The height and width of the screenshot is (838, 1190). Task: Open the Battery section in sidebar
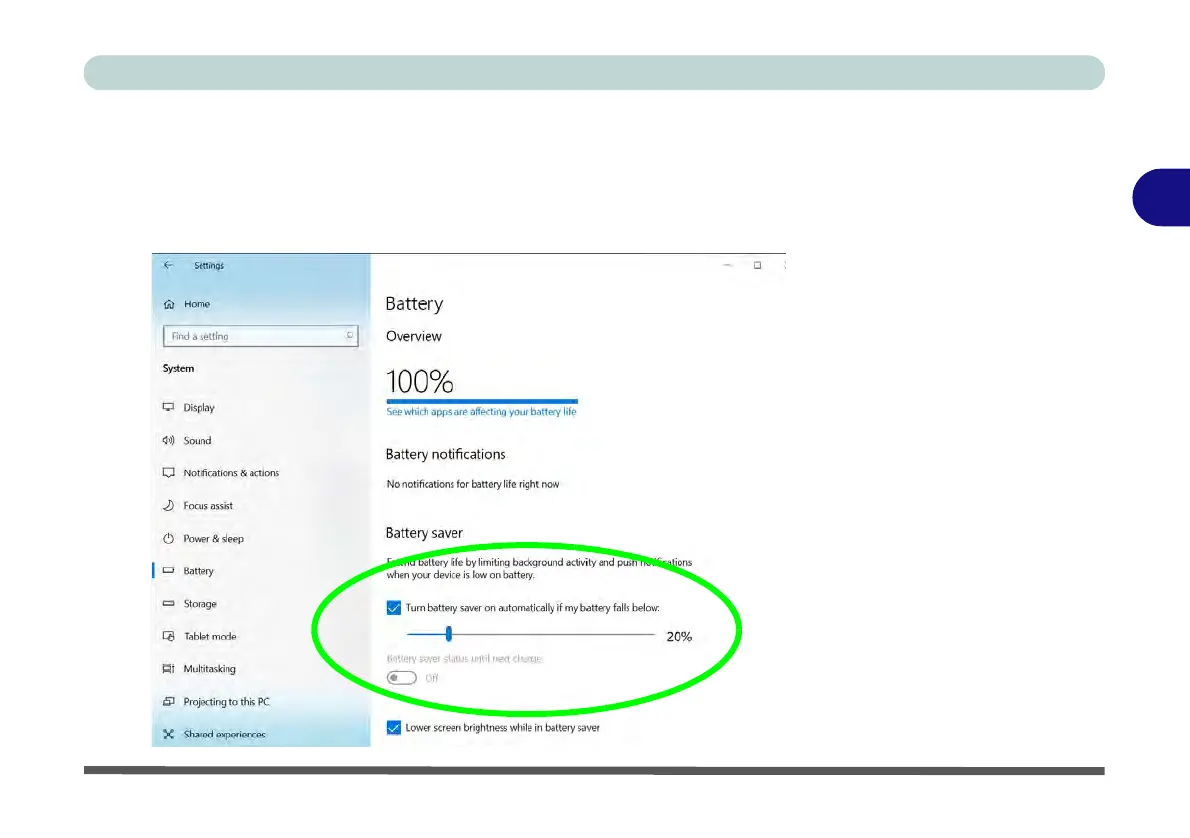pyautogui.click(x=198, y=571)
